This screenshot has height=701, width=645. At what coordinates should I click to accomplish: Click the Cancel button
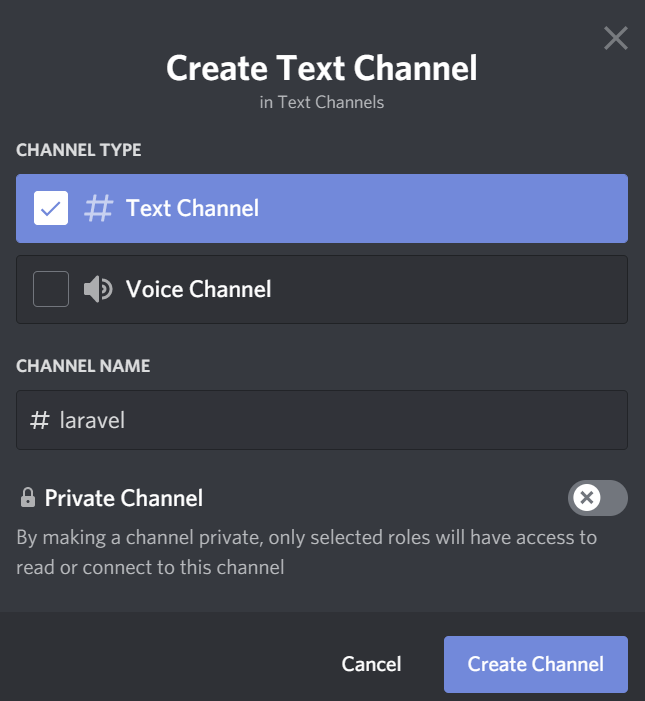pyautogui.click(x=371, y=664)
